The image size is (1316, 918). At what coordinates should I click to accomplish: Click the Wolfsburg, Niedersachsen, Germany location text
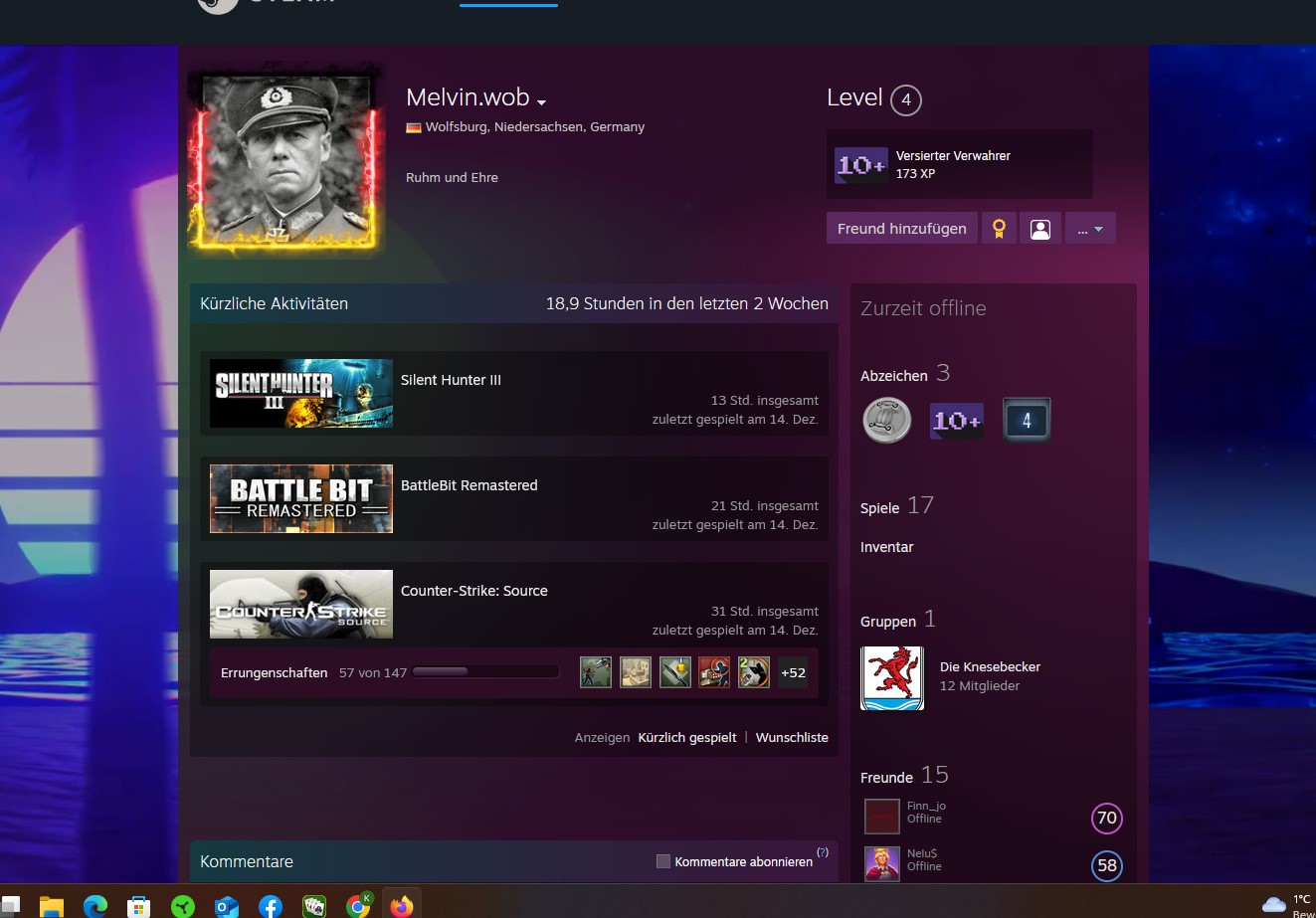pos(535,127)
